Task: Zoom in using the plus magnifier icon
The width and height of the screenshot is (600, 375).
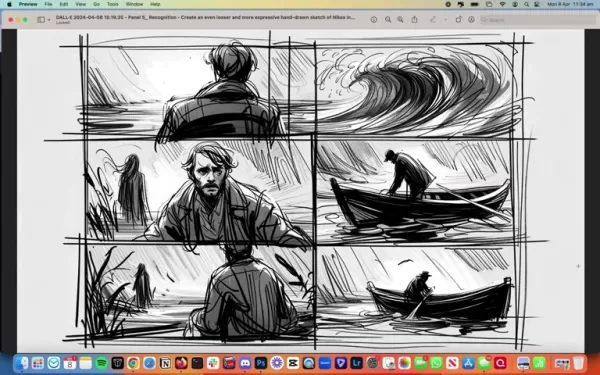Action: [x=400, y=20]
